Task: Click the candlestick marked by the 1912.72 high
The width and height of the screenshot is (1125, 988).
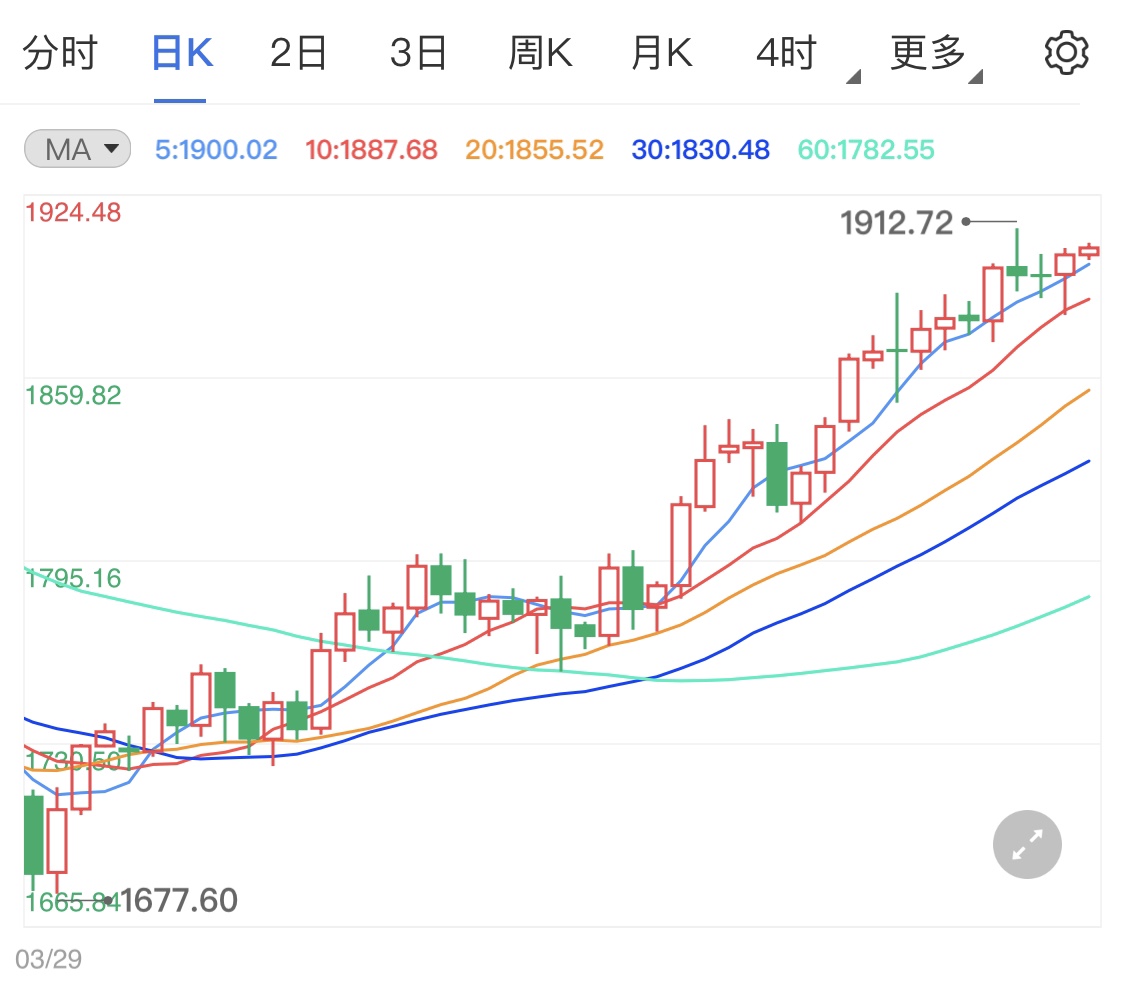Action: [x=1017, y=262]
